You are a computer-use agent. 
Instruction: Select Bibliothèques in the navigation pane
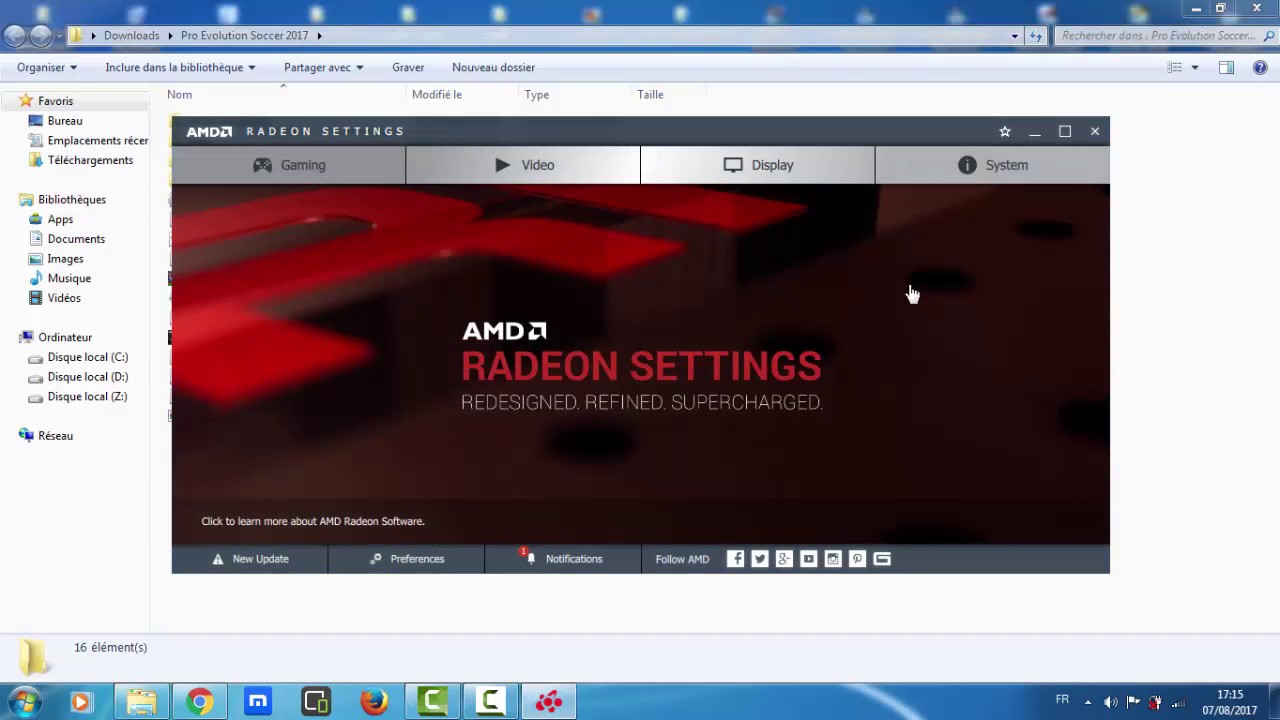[72, 199]
